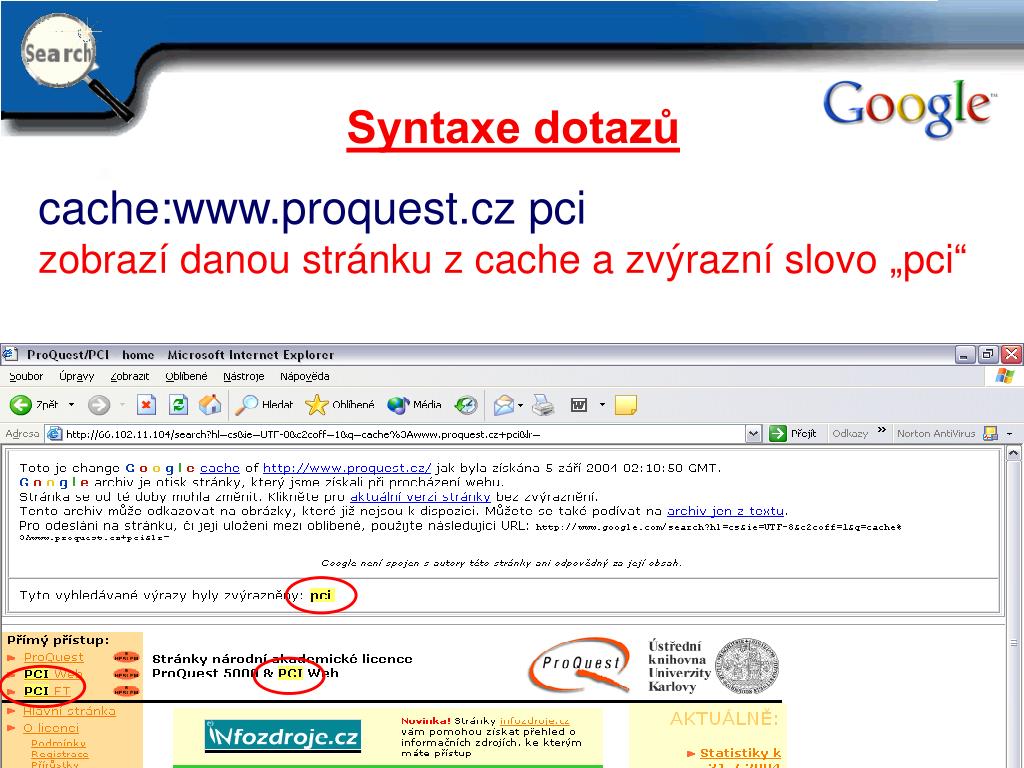Open 'Statistiky k' news link
This screenshot has width=1024, height=768.
click(740, 753)
